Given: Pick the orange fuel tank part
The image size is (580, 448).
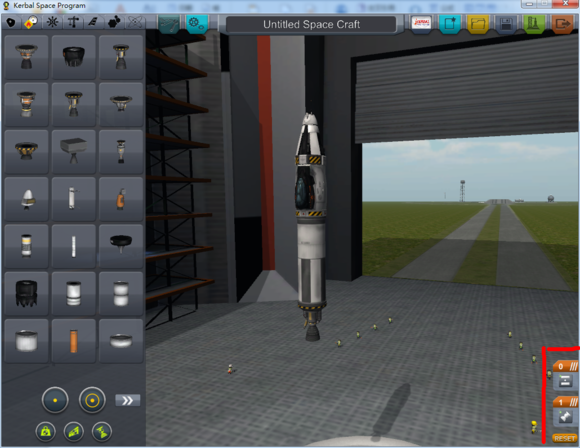Looking at the screenshot, I should 74,341.
